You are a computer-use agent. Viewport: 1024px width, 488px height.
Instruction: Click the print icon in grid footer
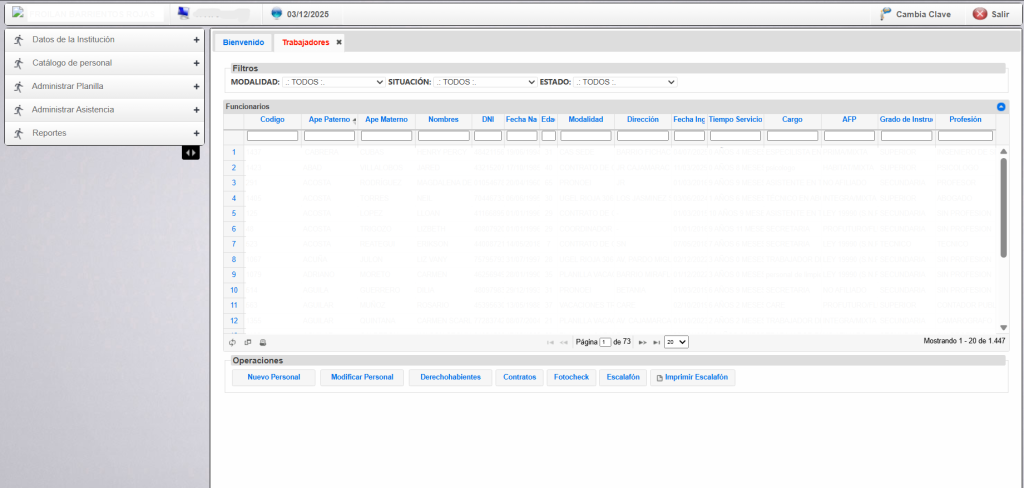pyautogui.click(x=263, y=342)
